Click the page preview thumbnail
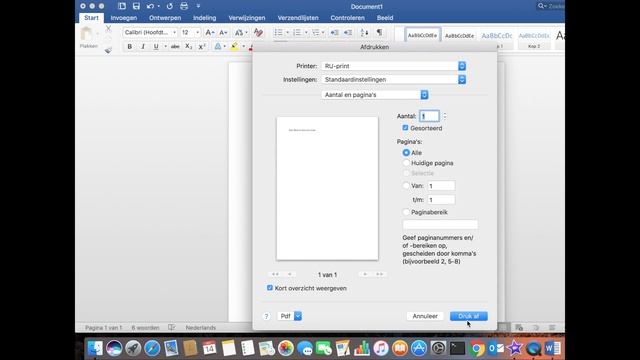Viewport: 640px width, 360px height. pyautogui.click(x=327, y=188)
